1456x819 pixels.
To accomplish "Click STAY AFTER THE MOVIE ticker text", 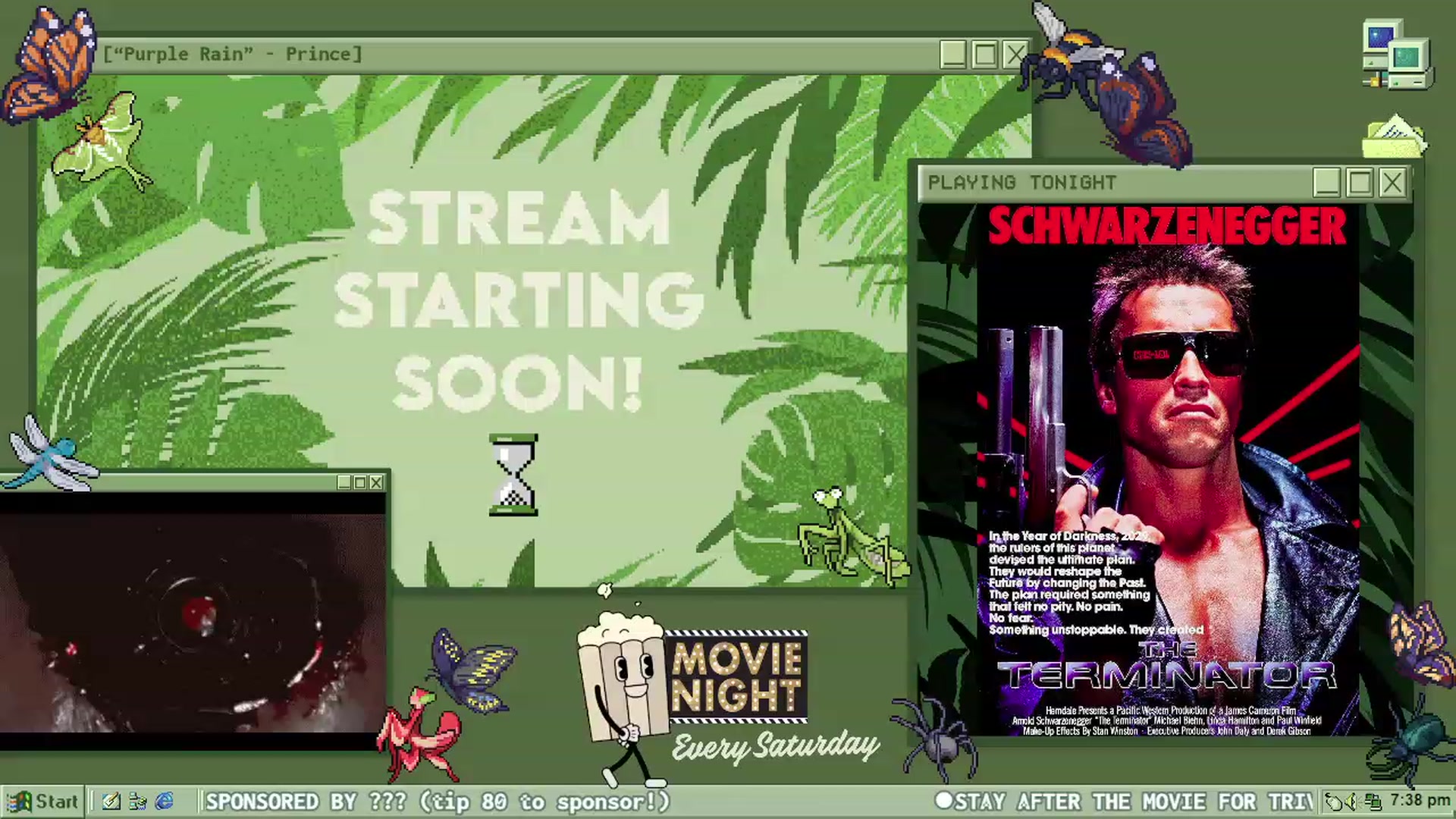I will pos(1125,802).
